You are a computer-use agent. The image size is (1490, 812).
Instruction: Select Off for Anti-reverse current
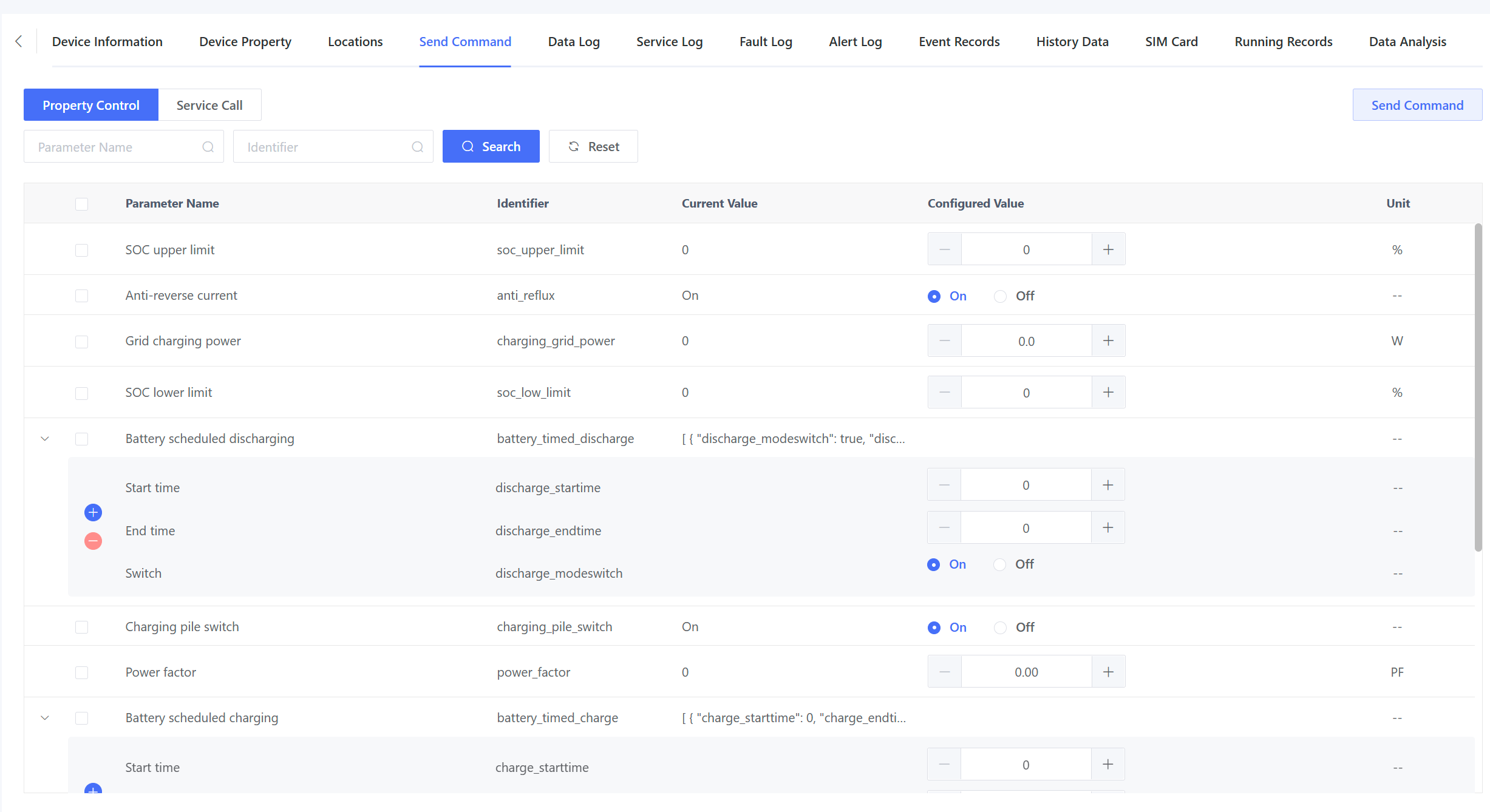point(1000,296)
